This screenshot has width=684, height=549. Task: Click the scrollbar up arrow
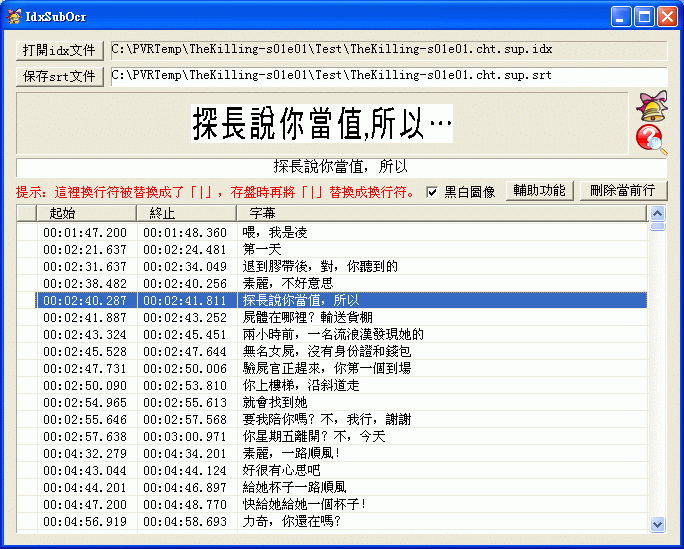pos(657,213)
